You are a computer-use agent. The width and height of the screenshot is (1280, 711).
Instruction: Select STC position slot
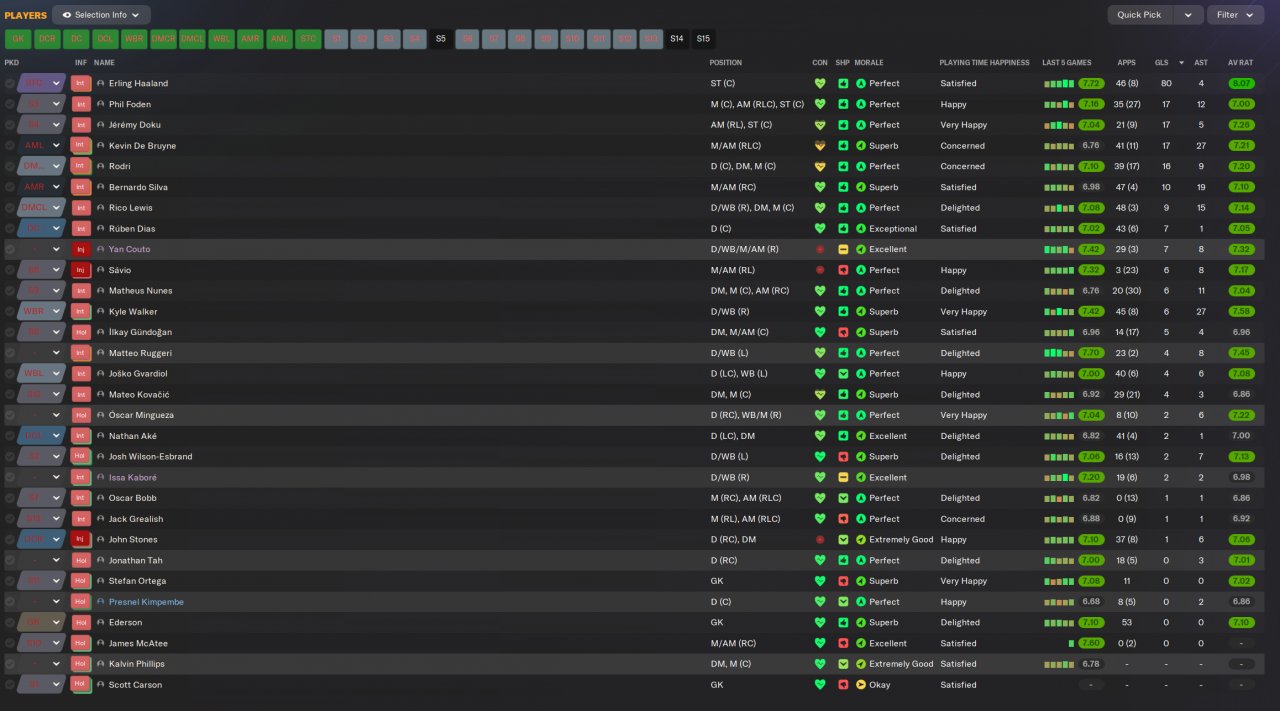pyautogui.click(x=308, y=39)
